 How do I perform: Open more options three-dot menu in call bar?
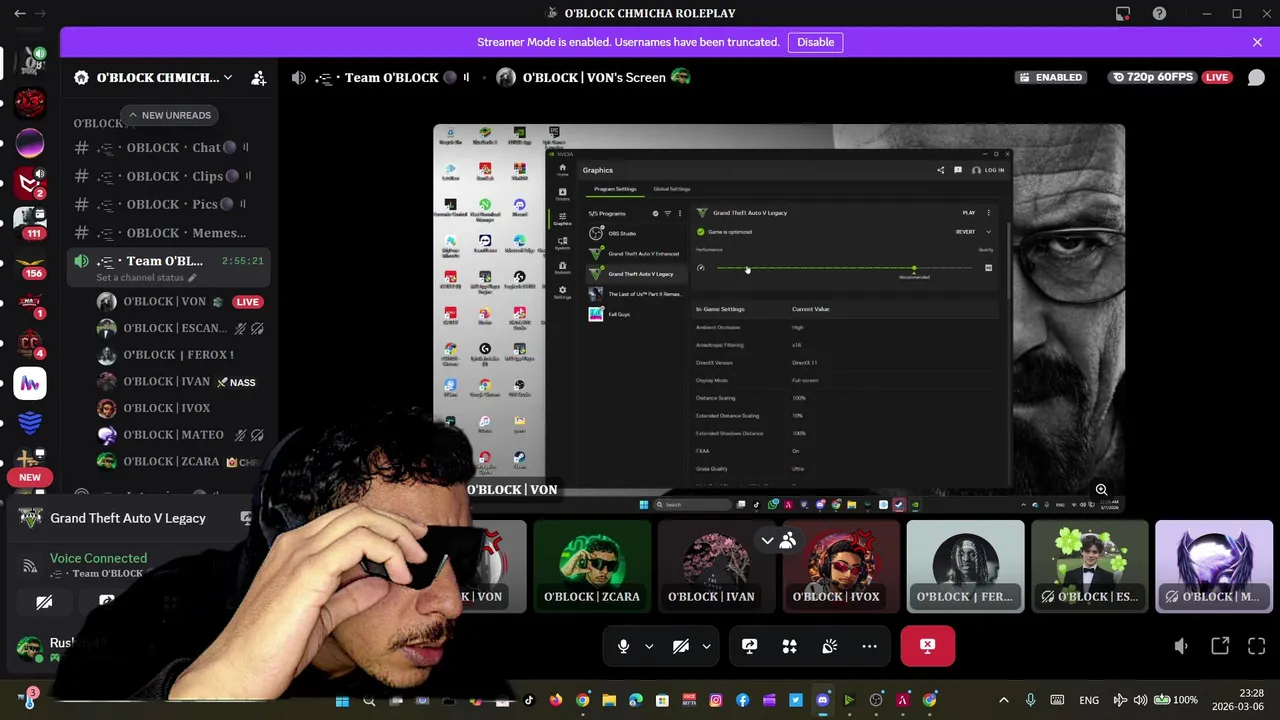coord(869,646)
